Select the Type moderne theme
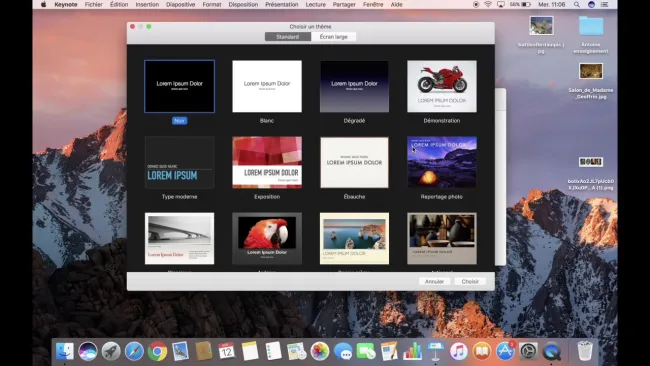 click(x=179, y=162)
